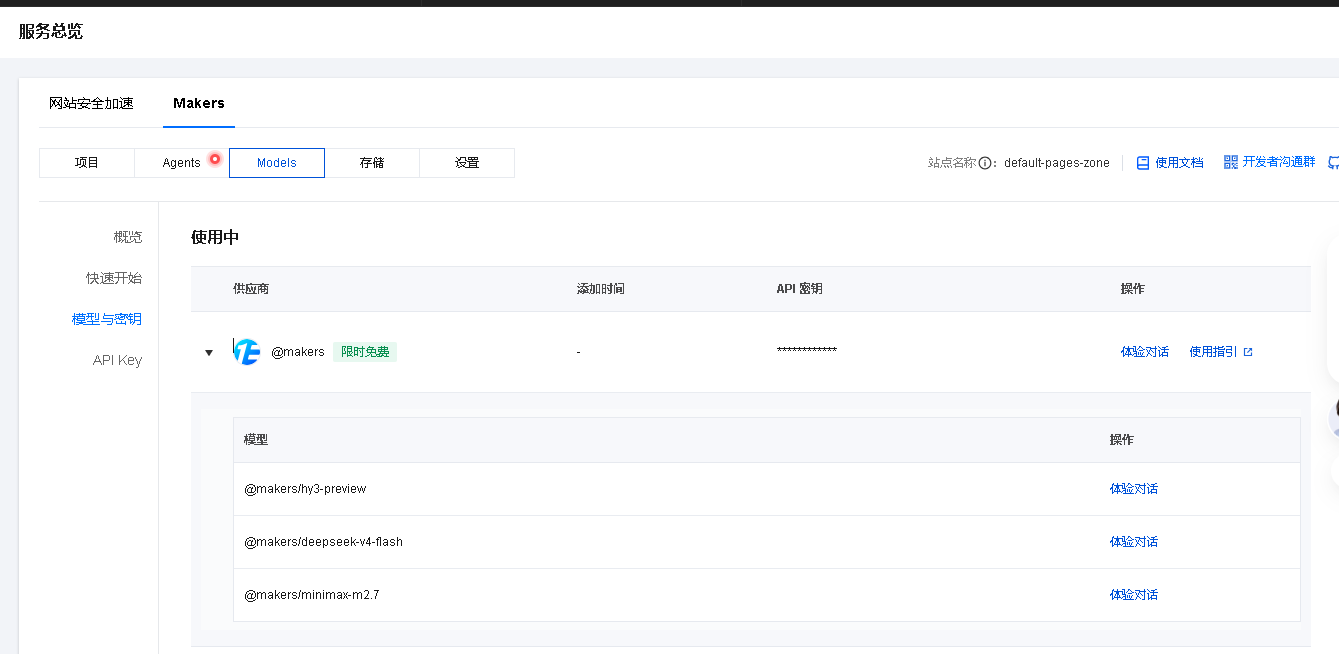Open the 使用文档 link
This screenshot has width=1339, height=654.
[x=1179, y=163]
